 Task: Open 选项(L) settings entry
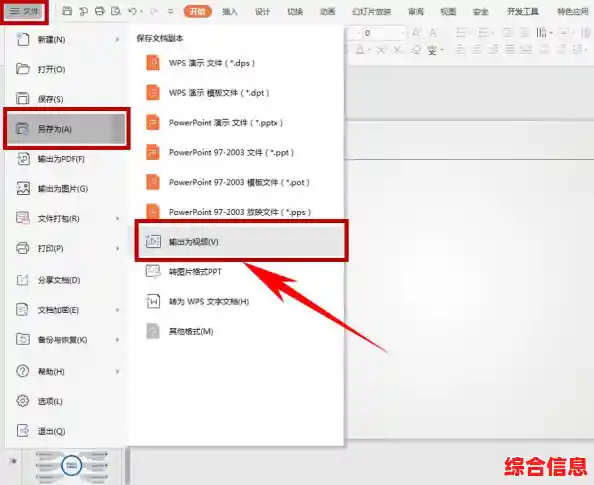pos(67,401)
